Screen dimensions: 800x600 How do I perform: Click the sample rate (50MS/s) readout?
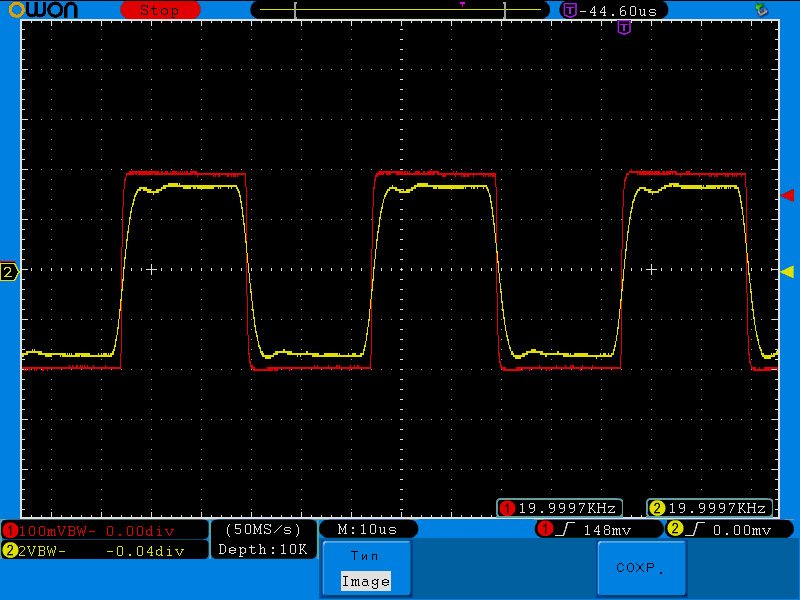[263, 530]
